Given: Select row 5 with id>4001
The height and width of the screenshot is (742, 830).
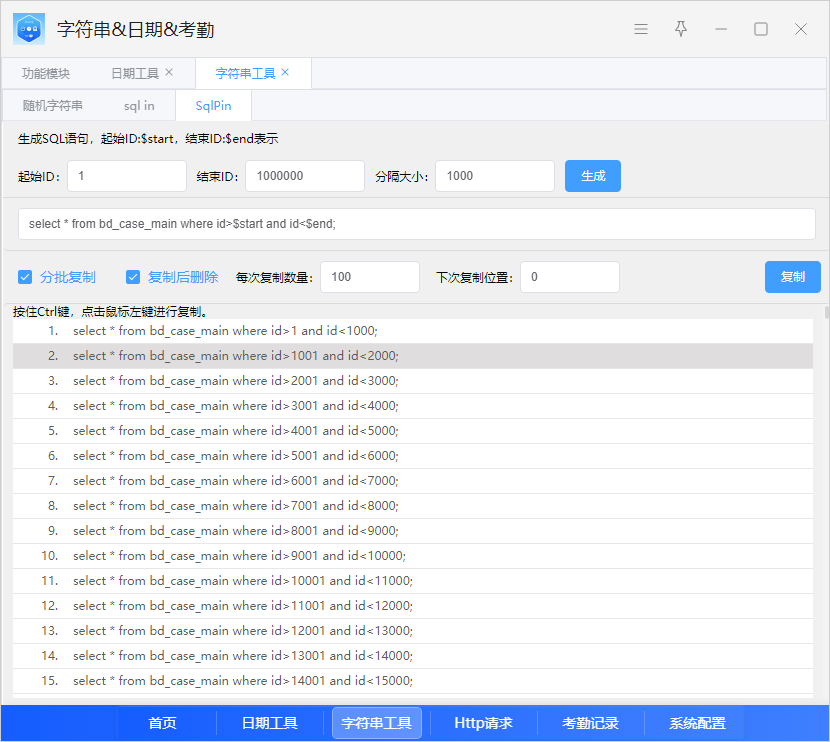Looking at the screenshot, I should coord(413,431).
